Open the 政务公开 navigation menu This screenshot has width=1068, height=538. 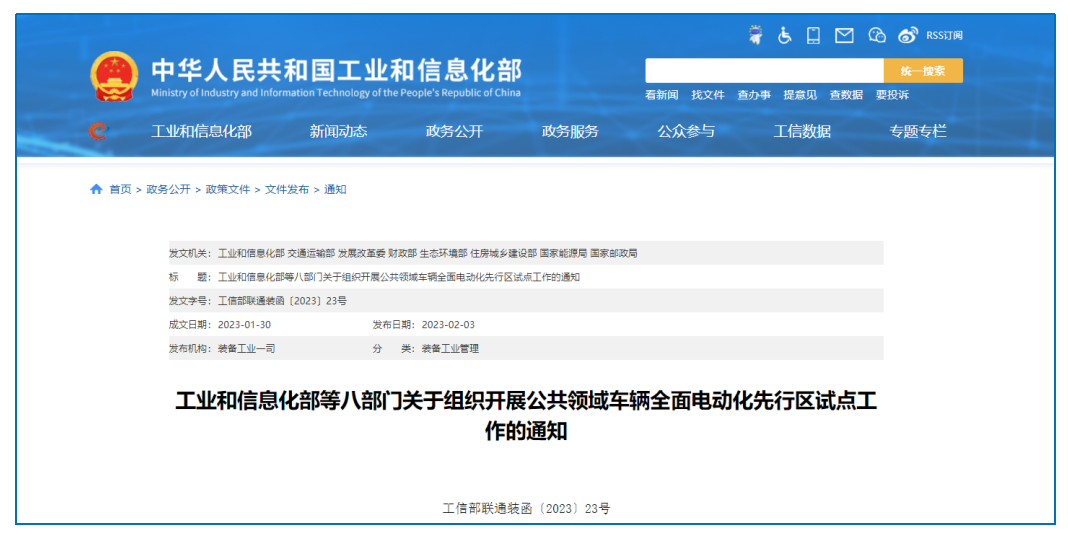454,131
